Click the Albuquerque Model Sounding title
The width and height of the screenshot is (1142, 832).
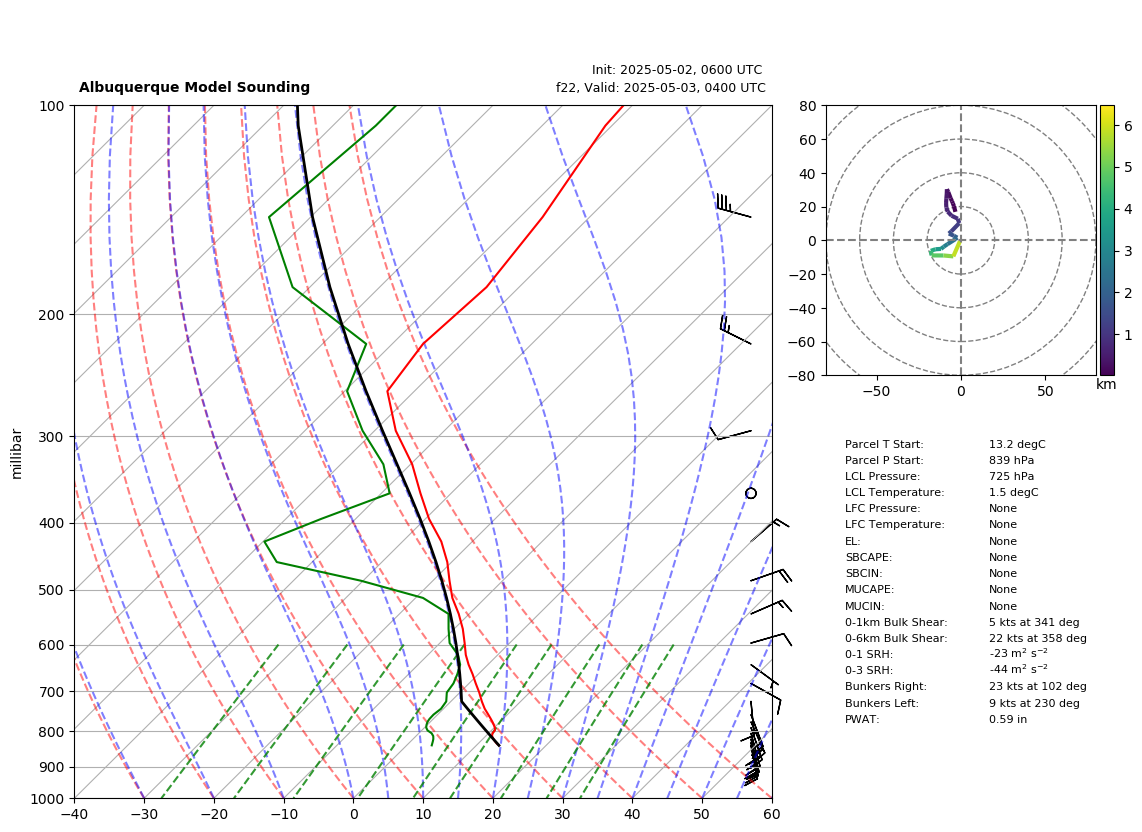pos(194,87)
